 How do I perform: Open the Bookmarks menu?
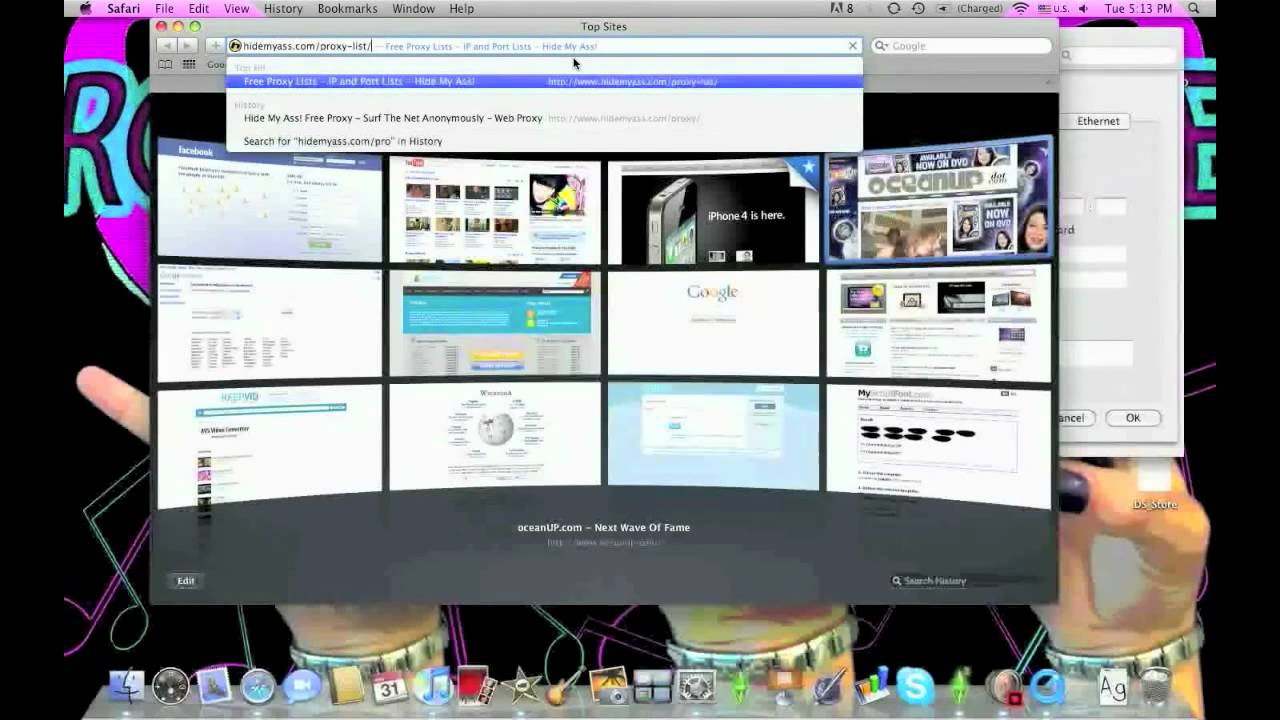(x=347, y=8)
